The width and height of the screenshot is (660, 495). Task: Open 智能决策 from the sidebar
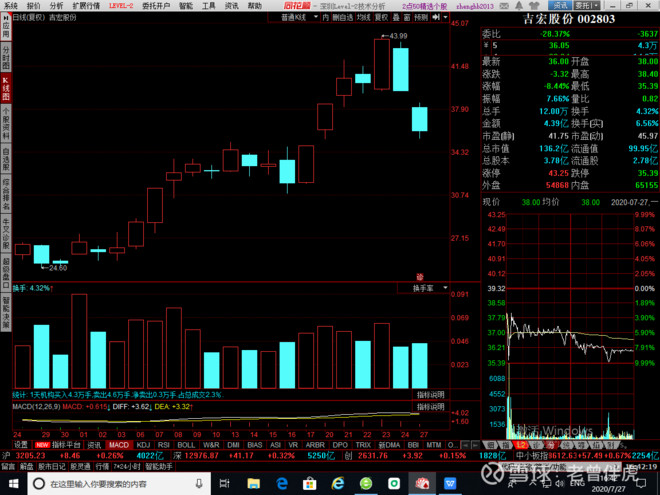click(6, 312)
